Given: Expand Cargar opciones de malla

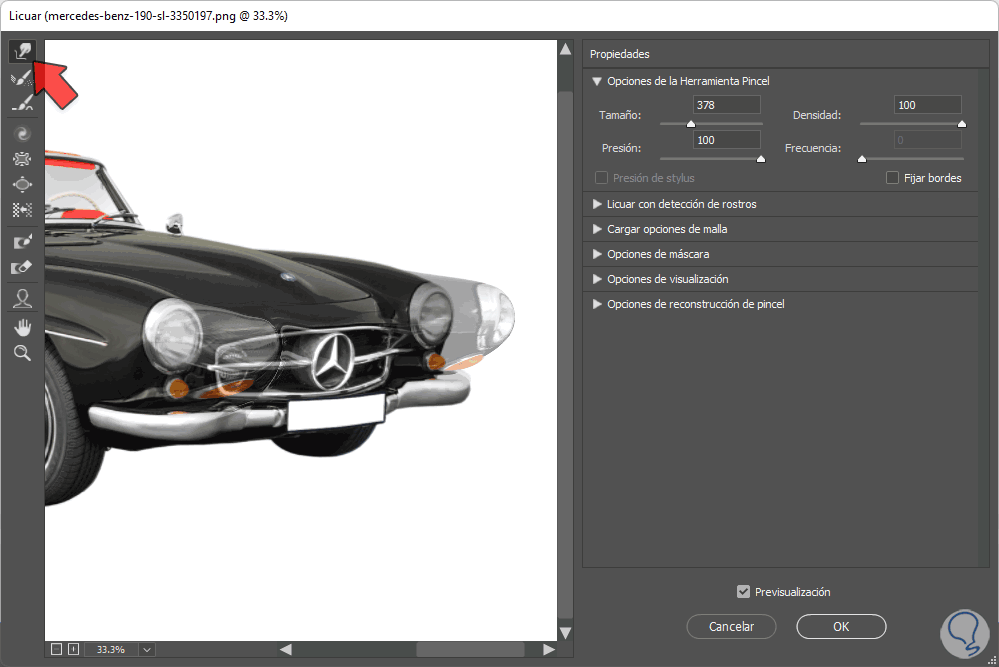Looking at the screenshot, I should tap(597, 229).
